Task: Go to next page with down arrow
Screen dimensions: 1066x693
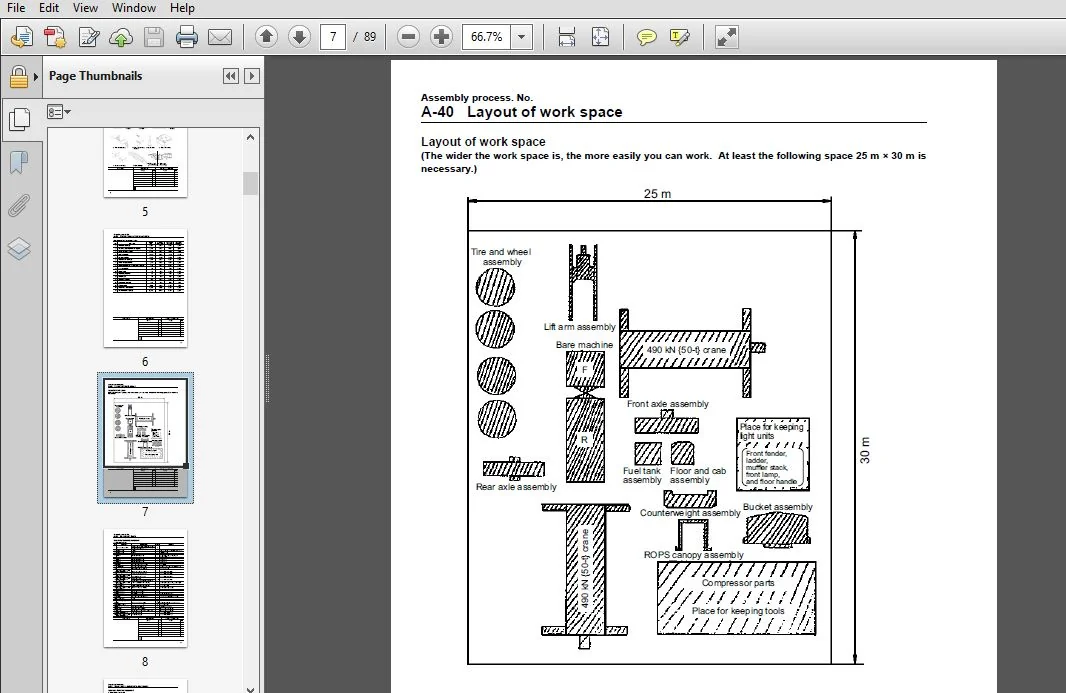Action: (299, 36)
